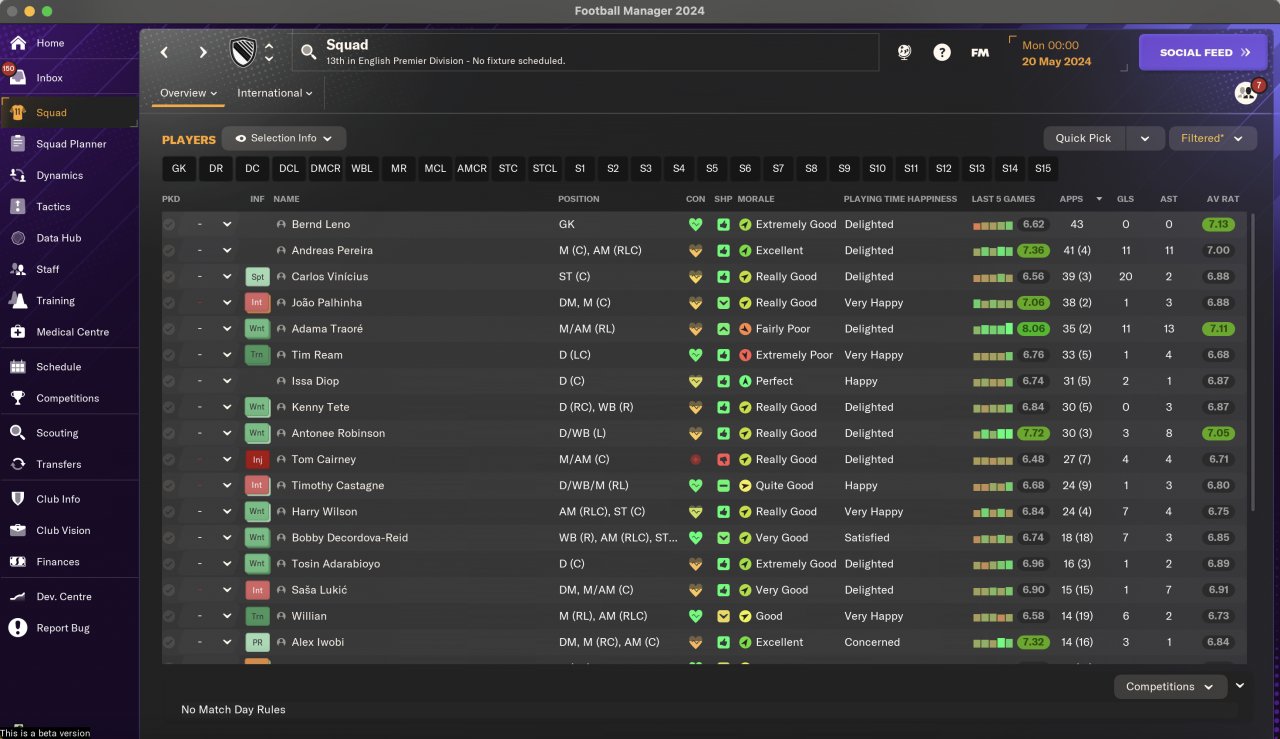Open the Filtered dropdown
Image resolution: width=1280 pixels, height=739 pixels.
pyautogui.click(x=1212, y=138)
